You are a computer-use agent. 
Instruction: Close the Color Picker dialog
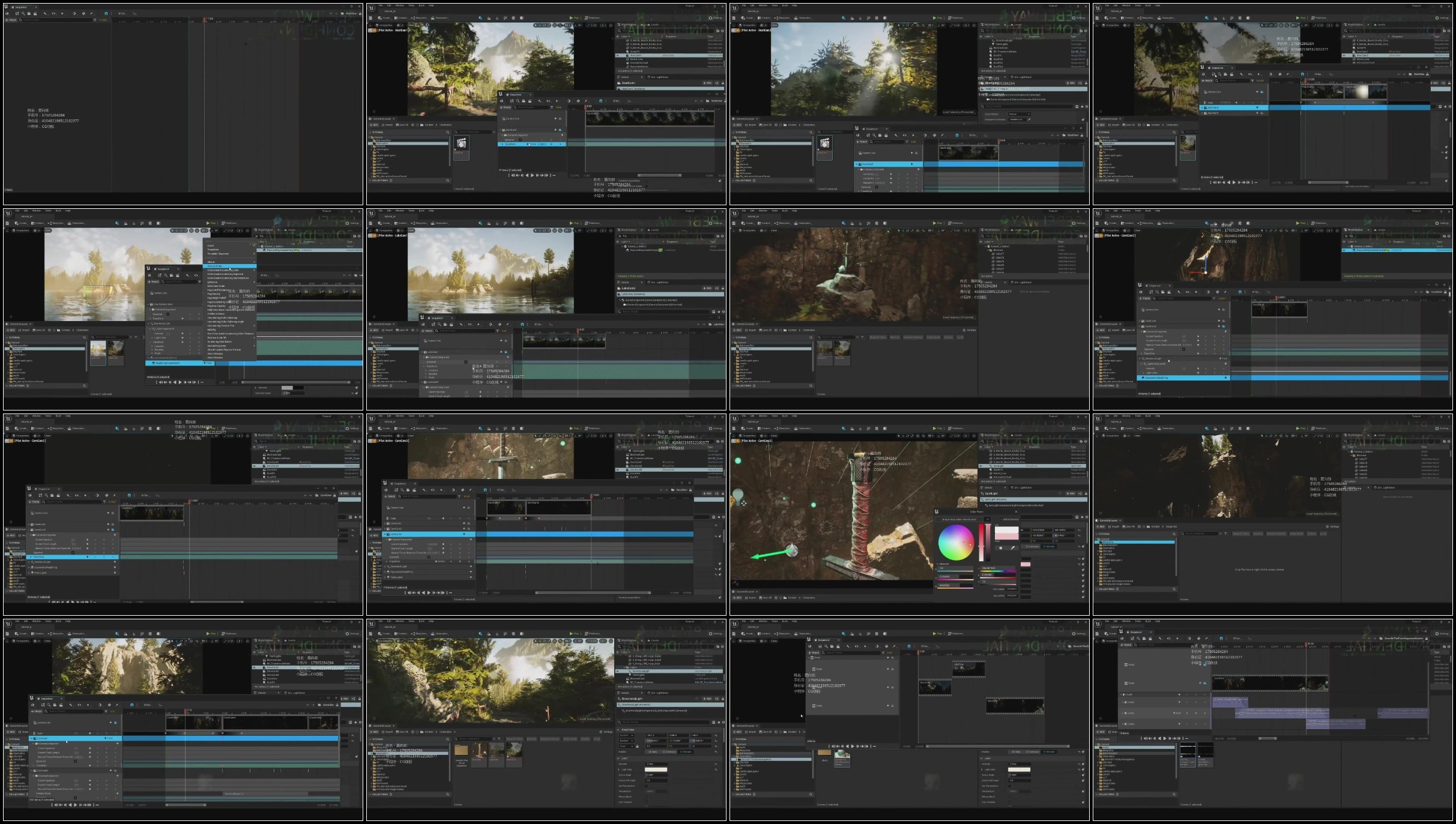[1016, 511]
